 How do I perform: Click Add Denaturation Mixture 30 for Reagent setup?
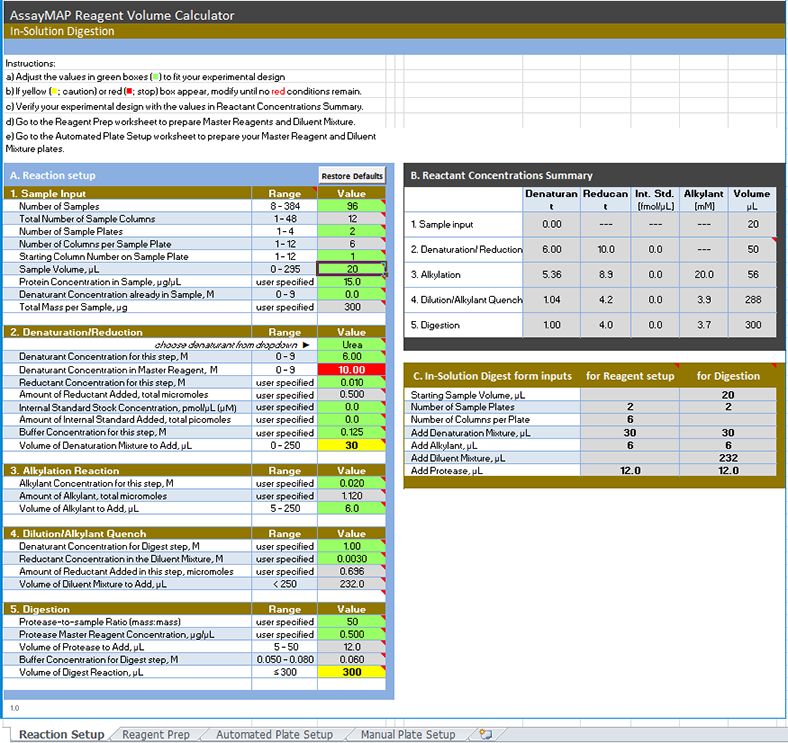tap(630, 432)
